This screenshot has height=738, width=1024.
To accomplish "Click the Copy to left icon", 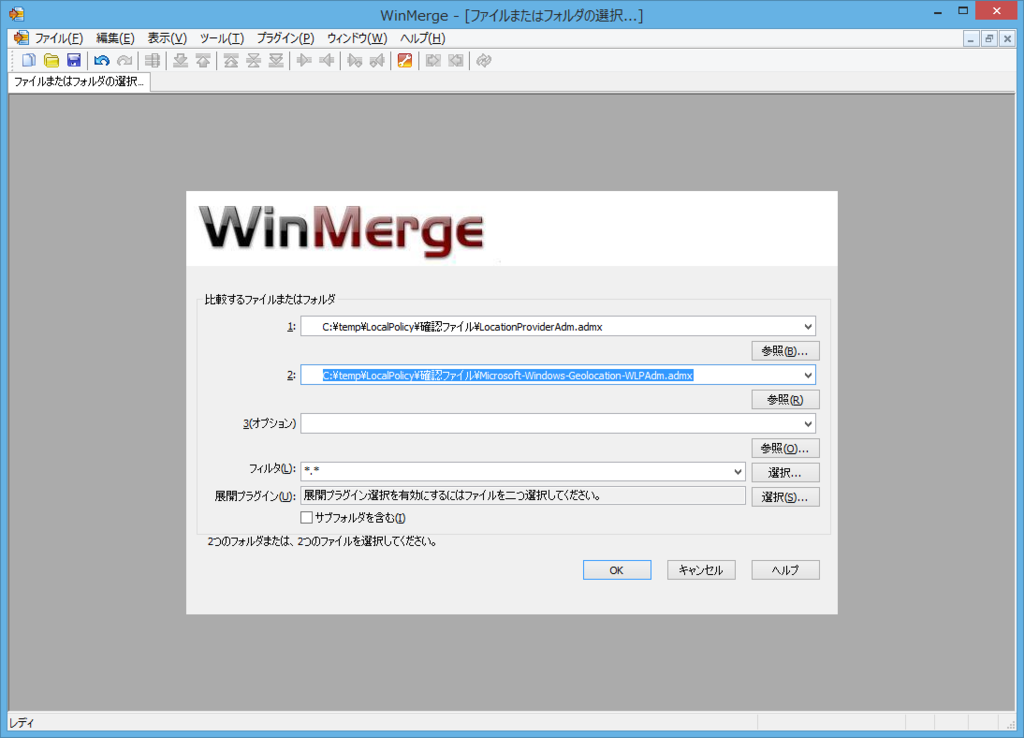I will 327,61.
